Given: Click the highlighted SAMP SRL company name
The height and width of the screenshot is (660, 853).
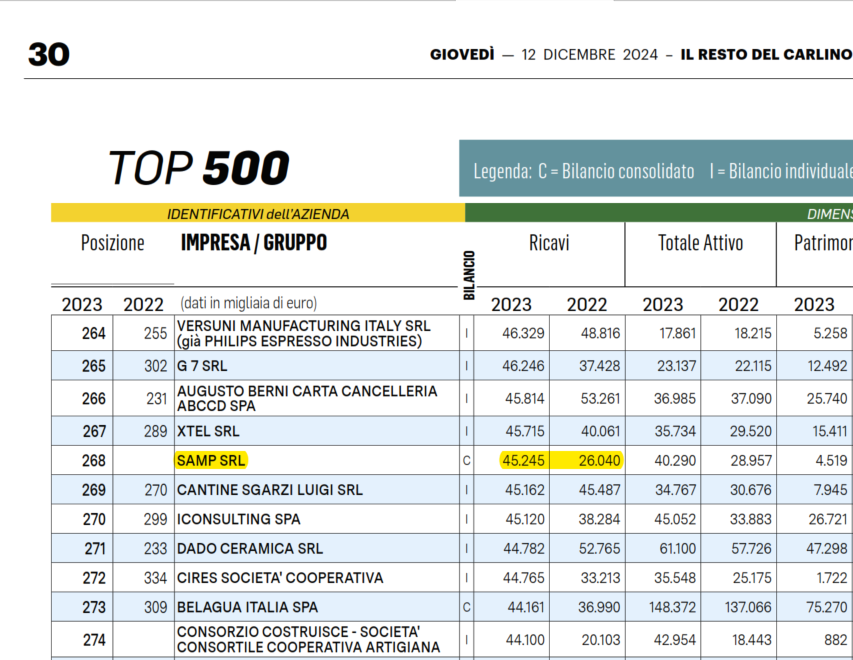Looking at the screenshot, I should 211,460.
